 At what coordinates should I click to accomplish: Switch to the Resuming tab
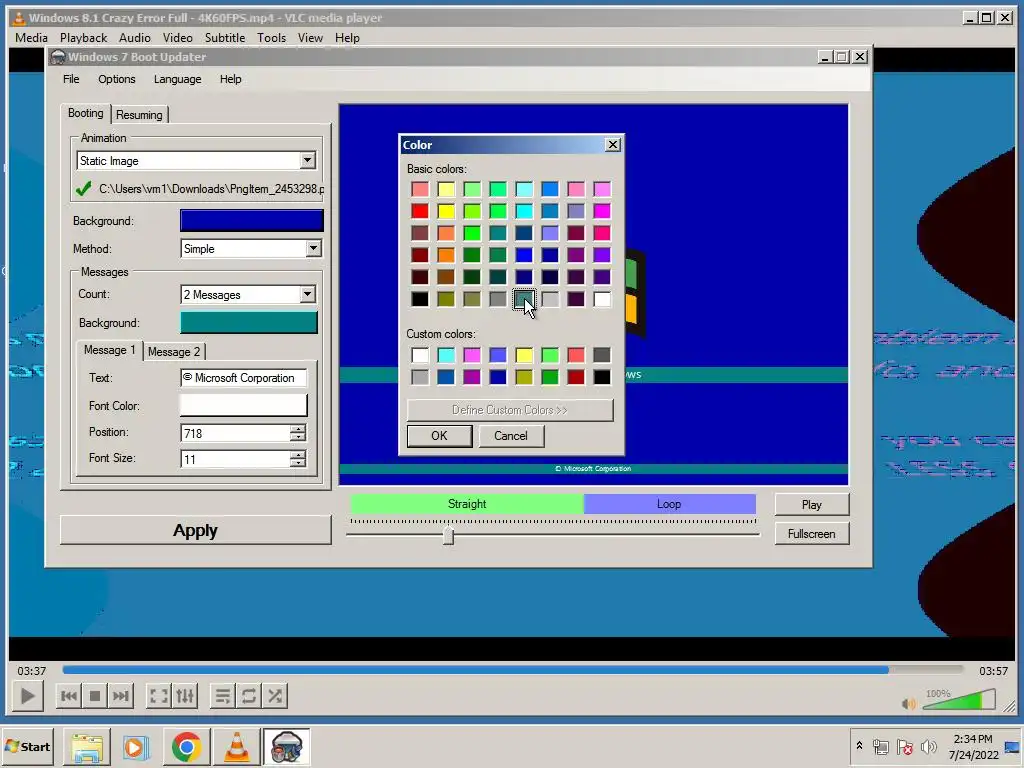[x=139, y=115]
